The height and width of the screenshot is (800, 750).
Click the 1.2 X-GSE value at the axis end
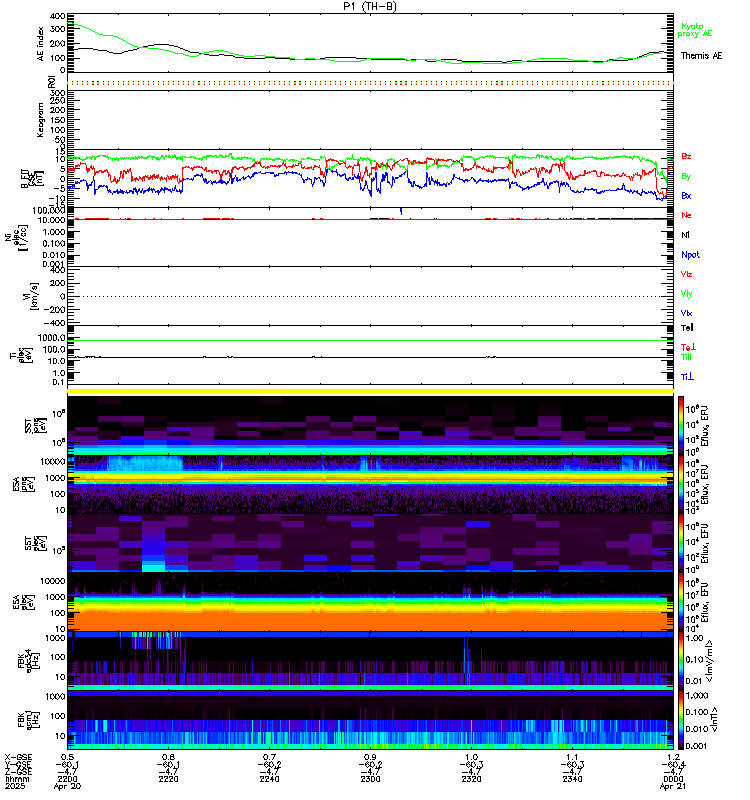tap(673, 757)
